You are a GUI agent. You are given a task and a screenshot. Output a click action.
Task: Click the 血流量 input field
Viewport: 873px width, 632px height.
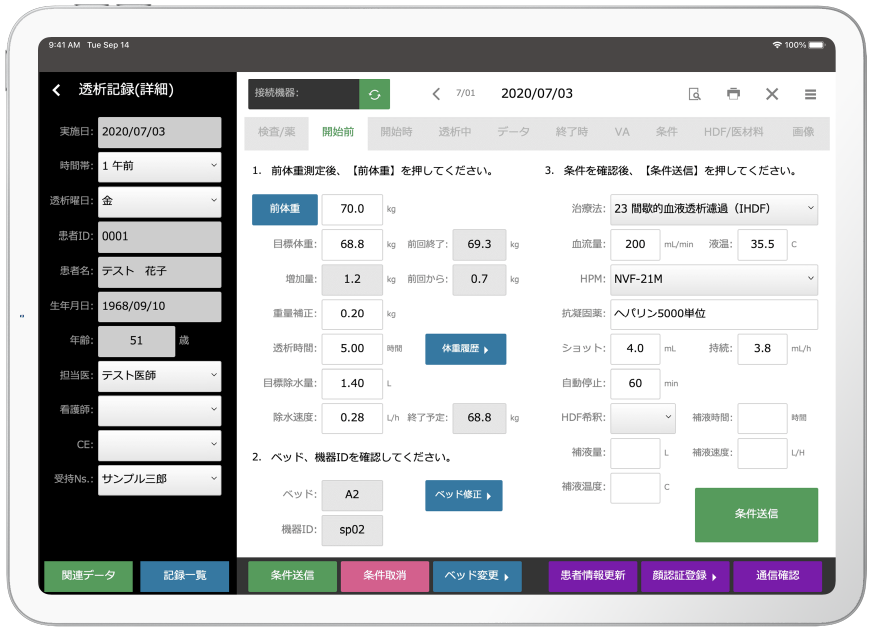pos(635,245)
